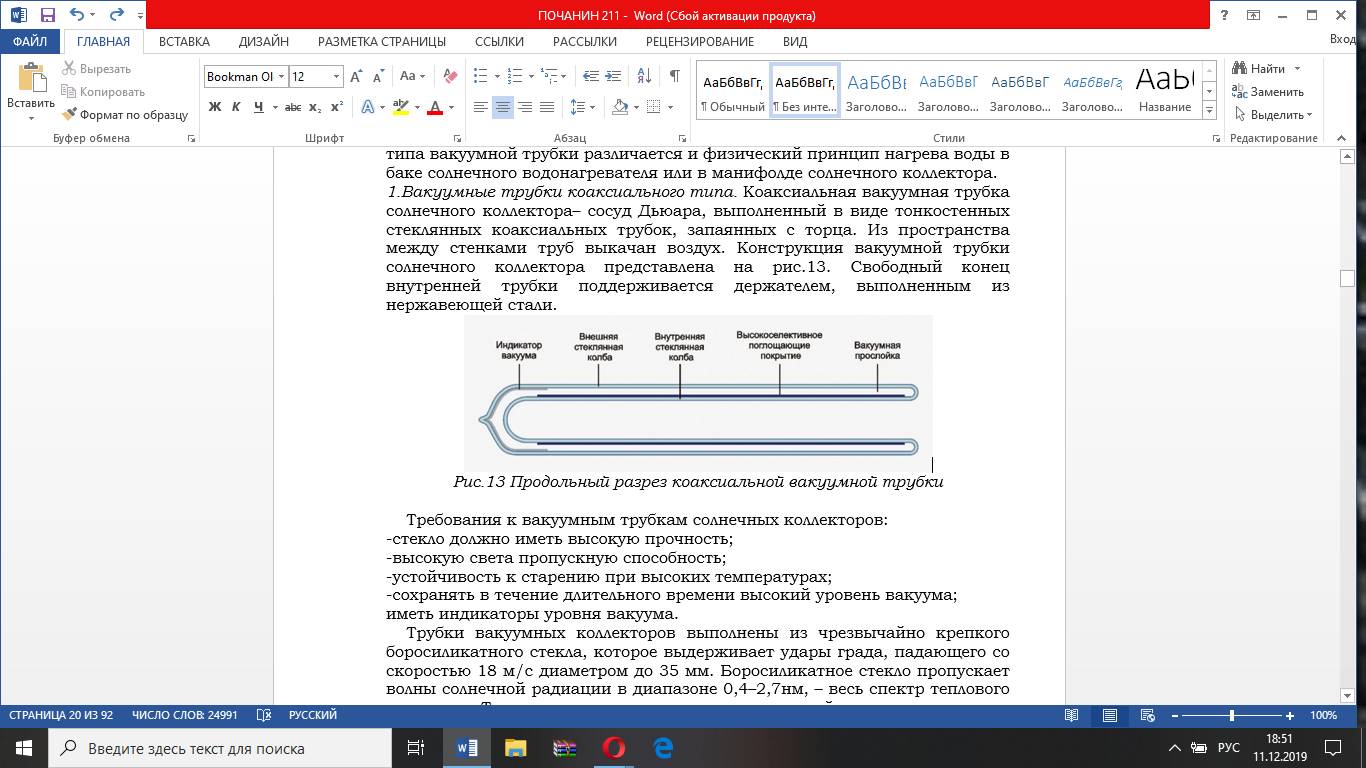Viewport: 1366px width, 768px height.
Task: Click the zoom level slider
Action: pyautogui.click(x=1232, y=716)
